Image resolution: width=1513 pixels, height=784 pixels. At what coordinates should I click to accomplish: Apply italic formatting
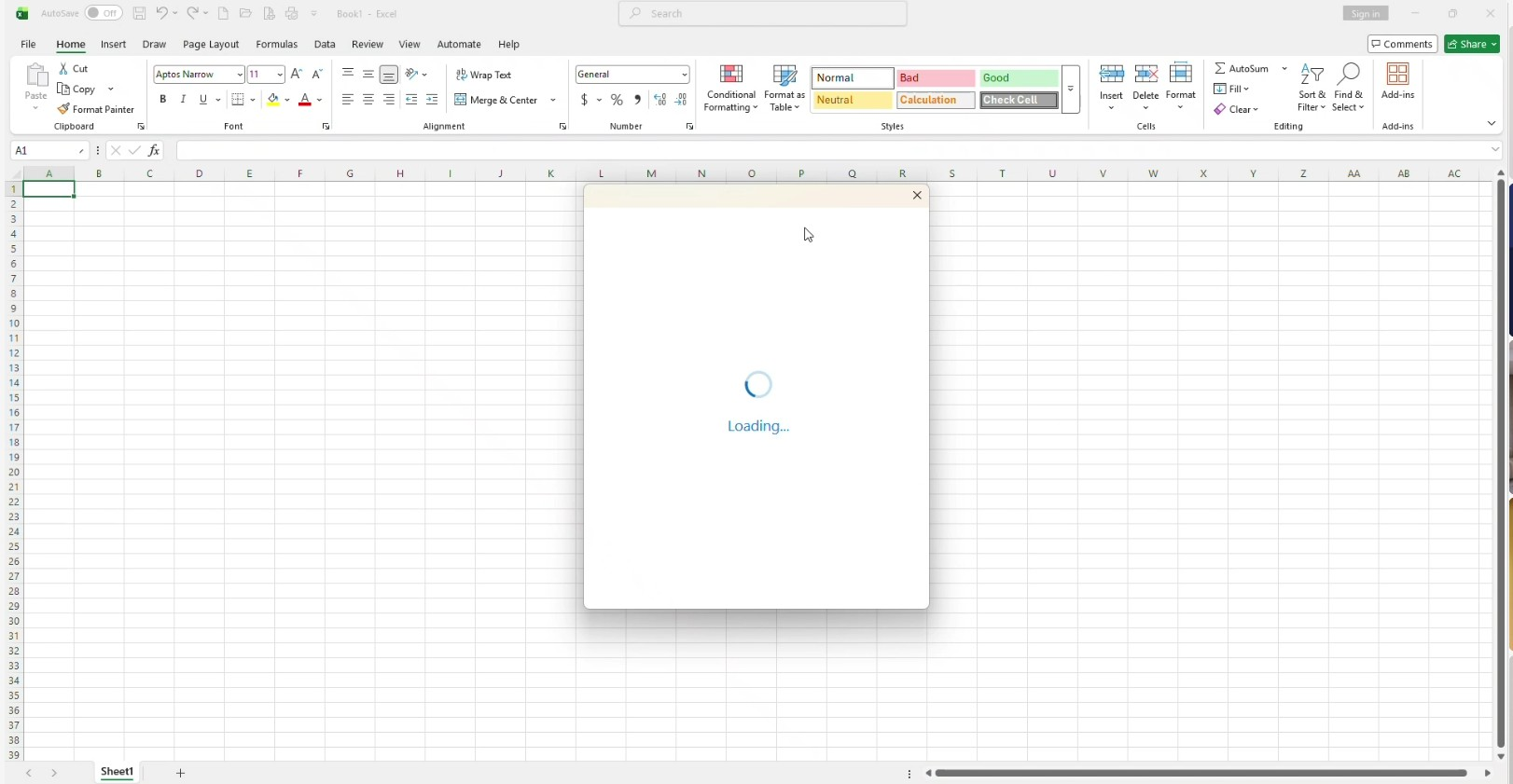(x=183, y=100)
